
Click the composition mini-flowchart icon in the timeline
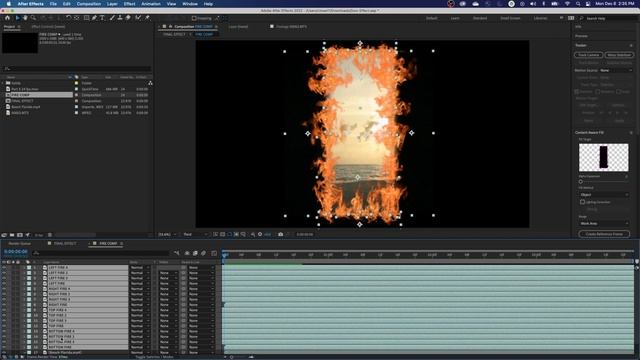[x=176, y=253]
